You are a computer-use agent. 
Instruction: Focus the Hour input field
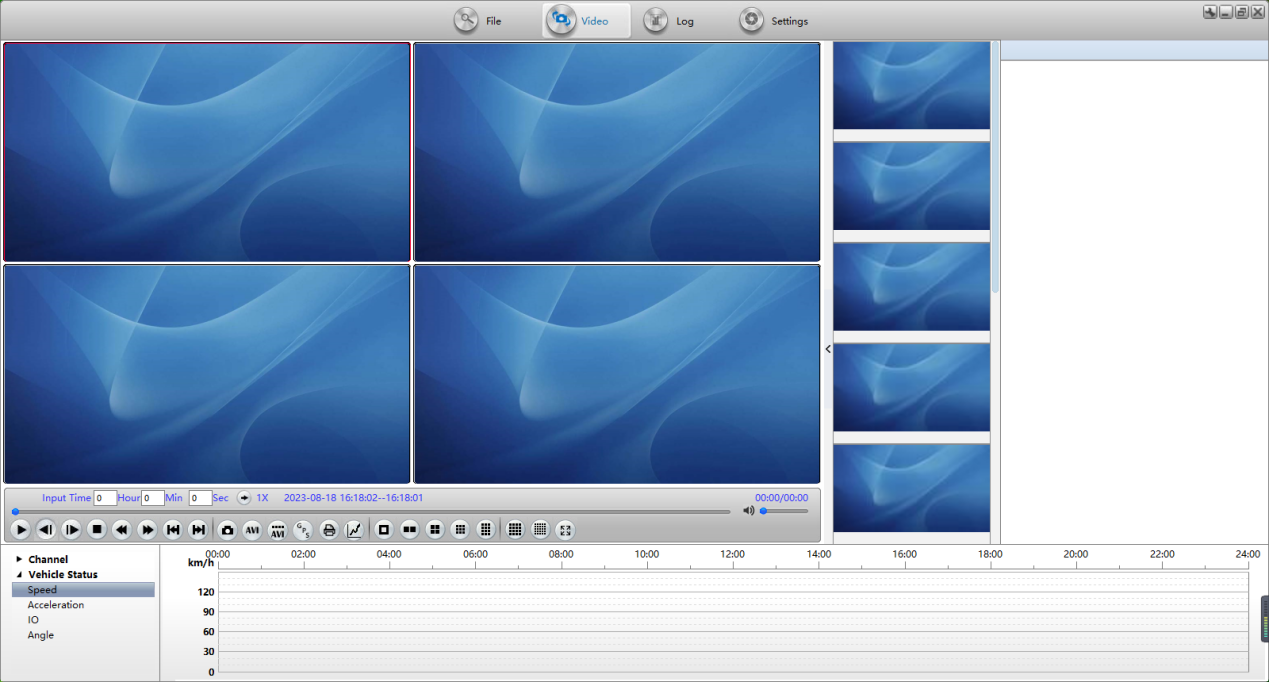point(105,498)
